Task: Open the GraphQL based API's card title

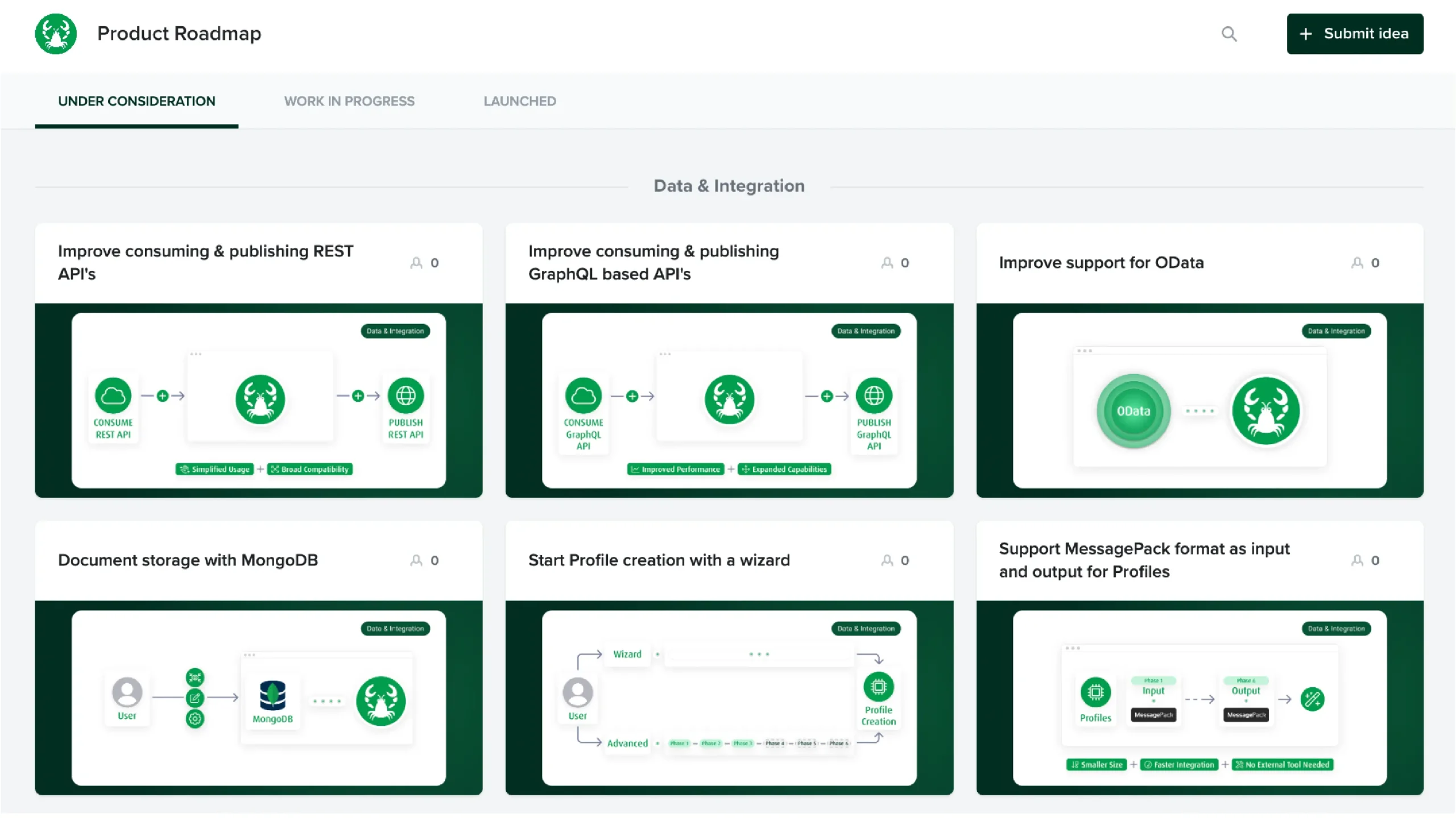Action: pos(653,263)
